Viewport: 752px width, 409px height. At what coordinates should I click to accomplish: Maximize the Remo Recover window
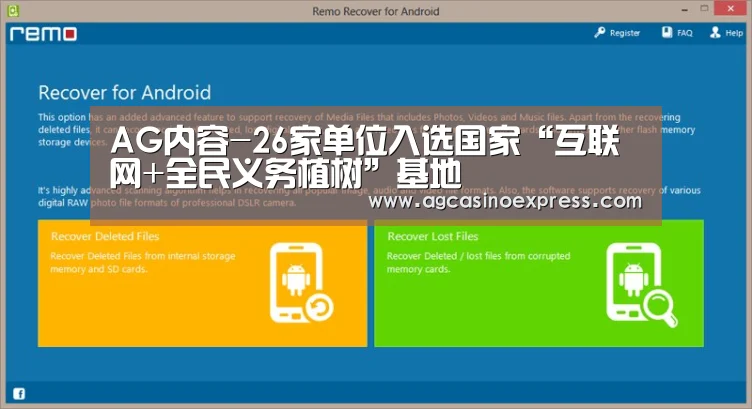(x=704, y=8)
